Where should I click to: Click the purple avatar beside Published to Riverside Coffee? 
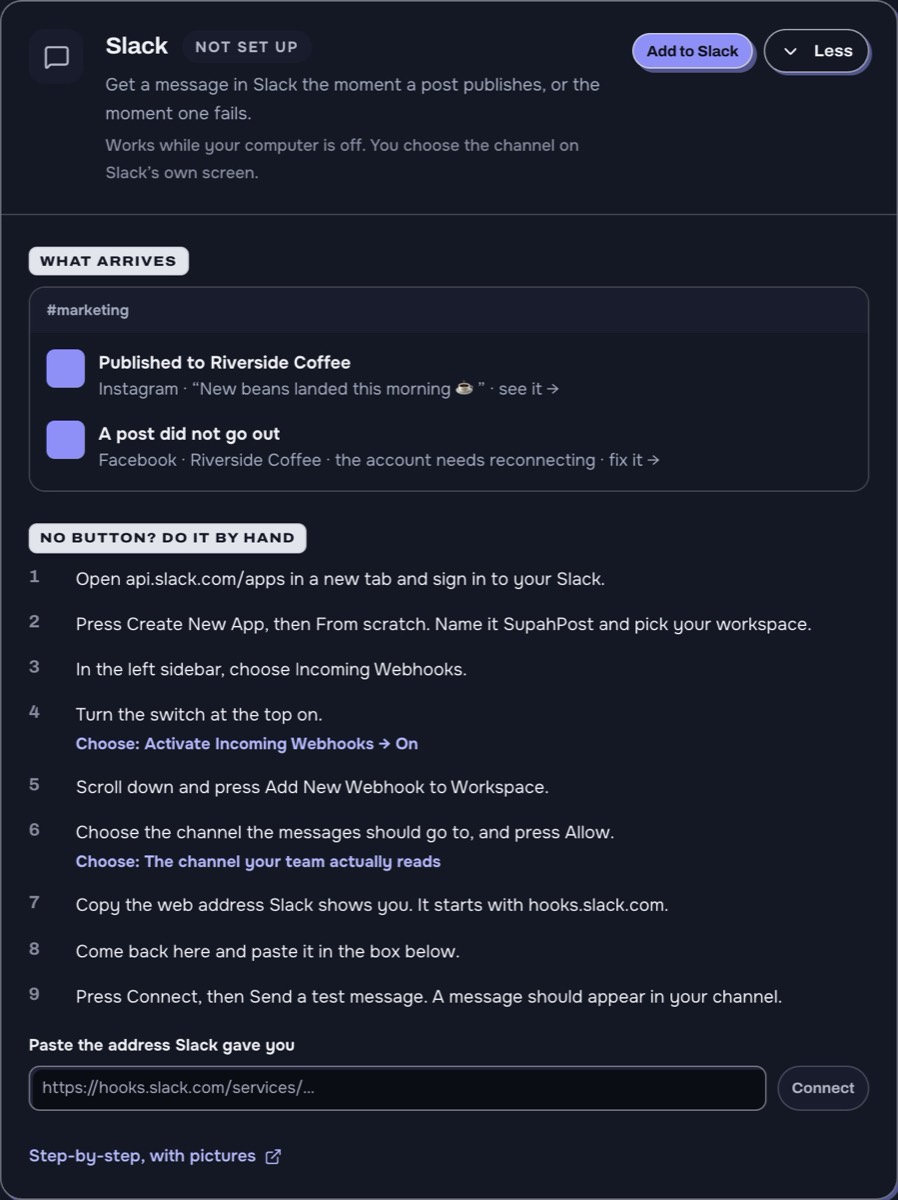[x=66, y=368]
